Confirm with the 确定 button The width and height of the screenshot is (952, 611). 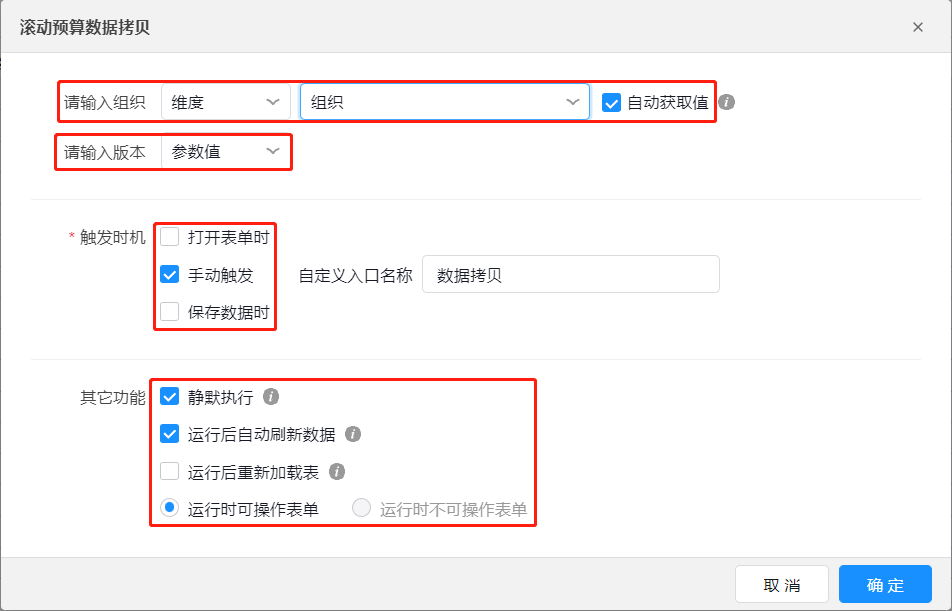[885, 585]
